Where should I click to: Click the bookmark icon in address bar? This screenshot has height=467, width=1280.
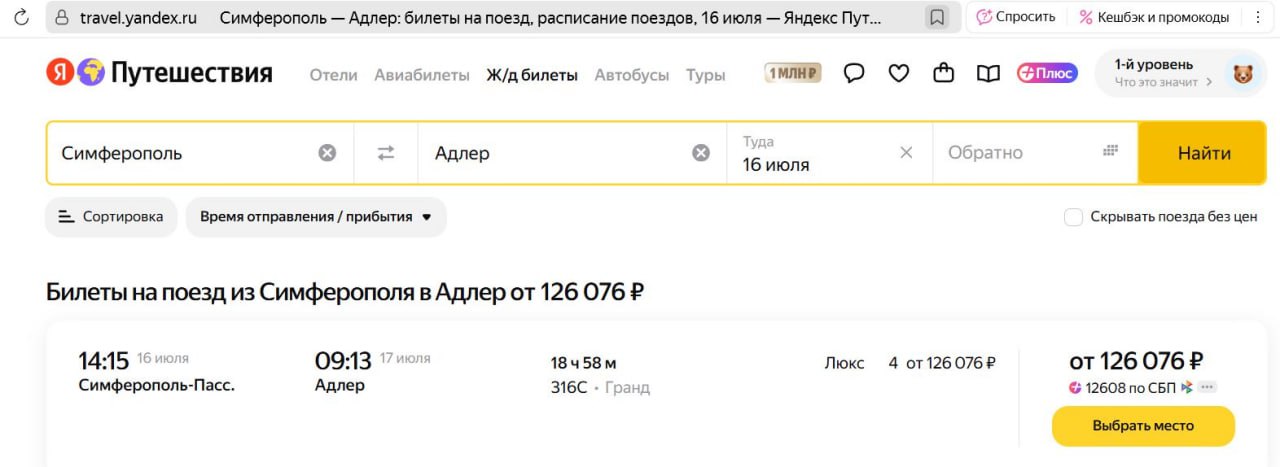(937, 17)
